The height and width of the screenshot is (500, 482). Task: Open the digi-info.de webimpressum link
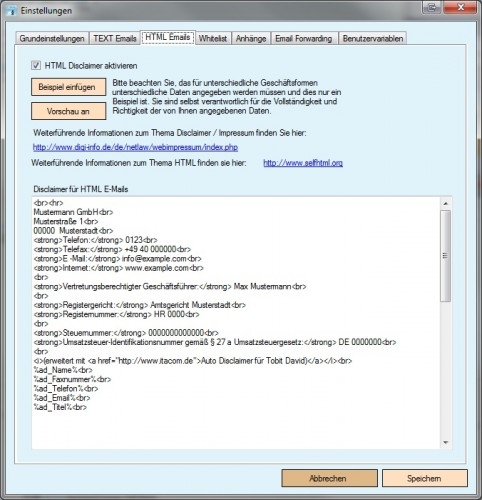(x=135, y=147)
